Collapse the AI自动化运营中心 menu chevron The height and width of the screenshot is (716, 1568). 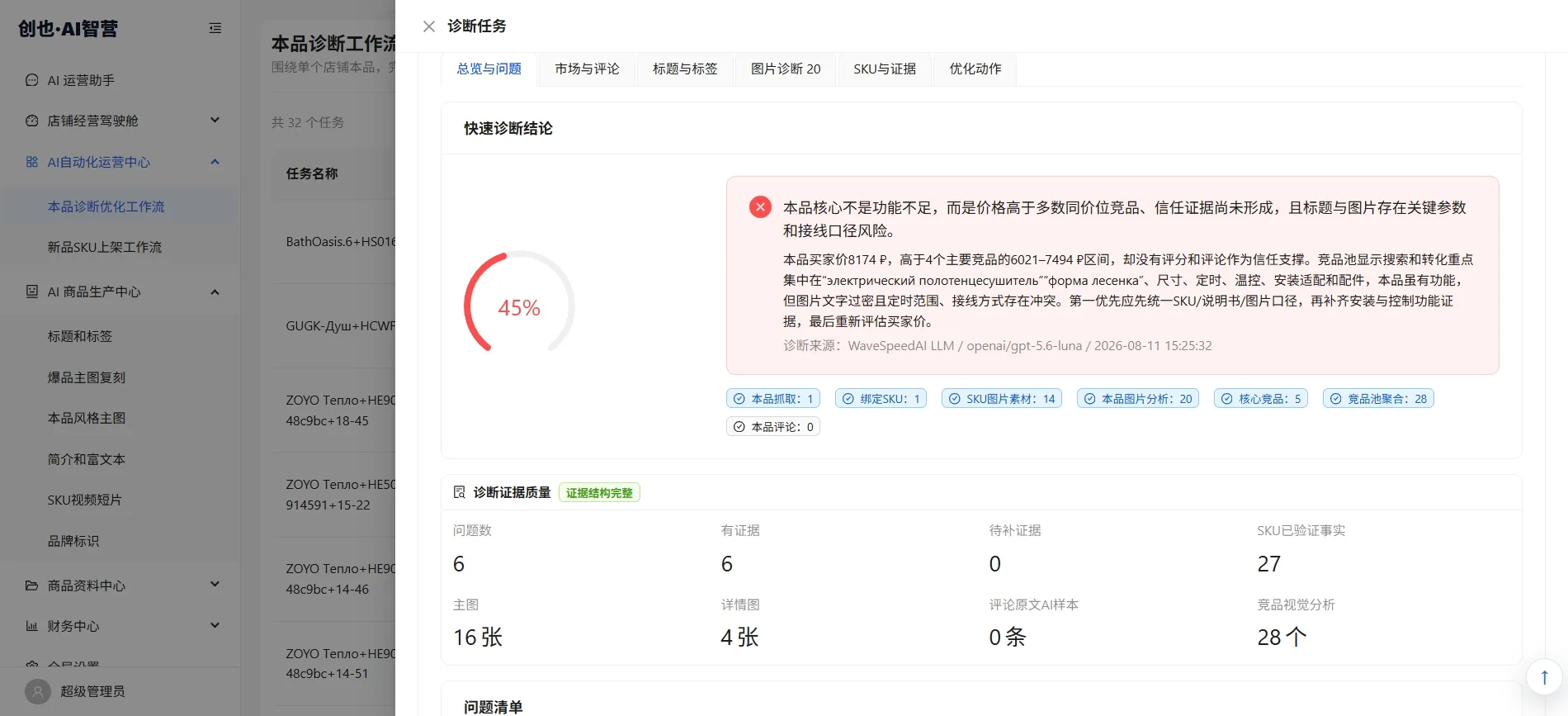[x=215, y=162]
